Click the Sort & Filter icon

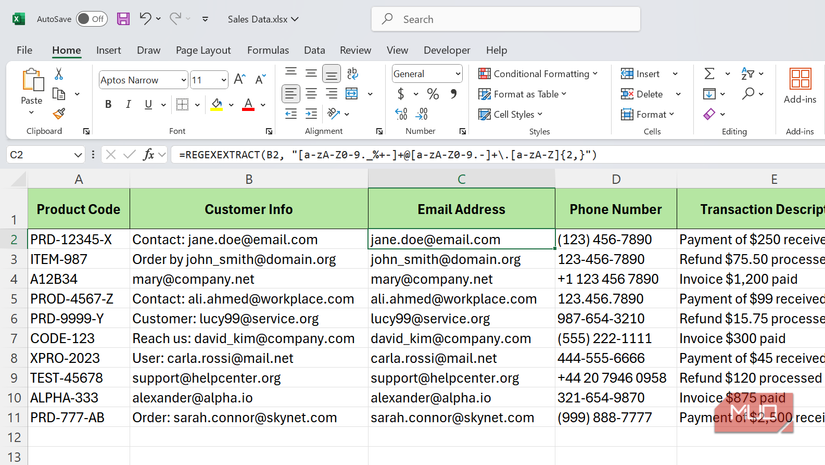pyautogui.click(x=747, y=74)
